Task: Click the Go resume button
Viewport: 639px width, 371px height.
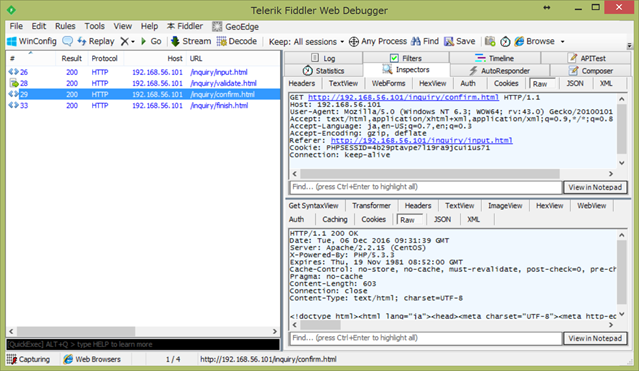Action: click(x=151, y=41)
